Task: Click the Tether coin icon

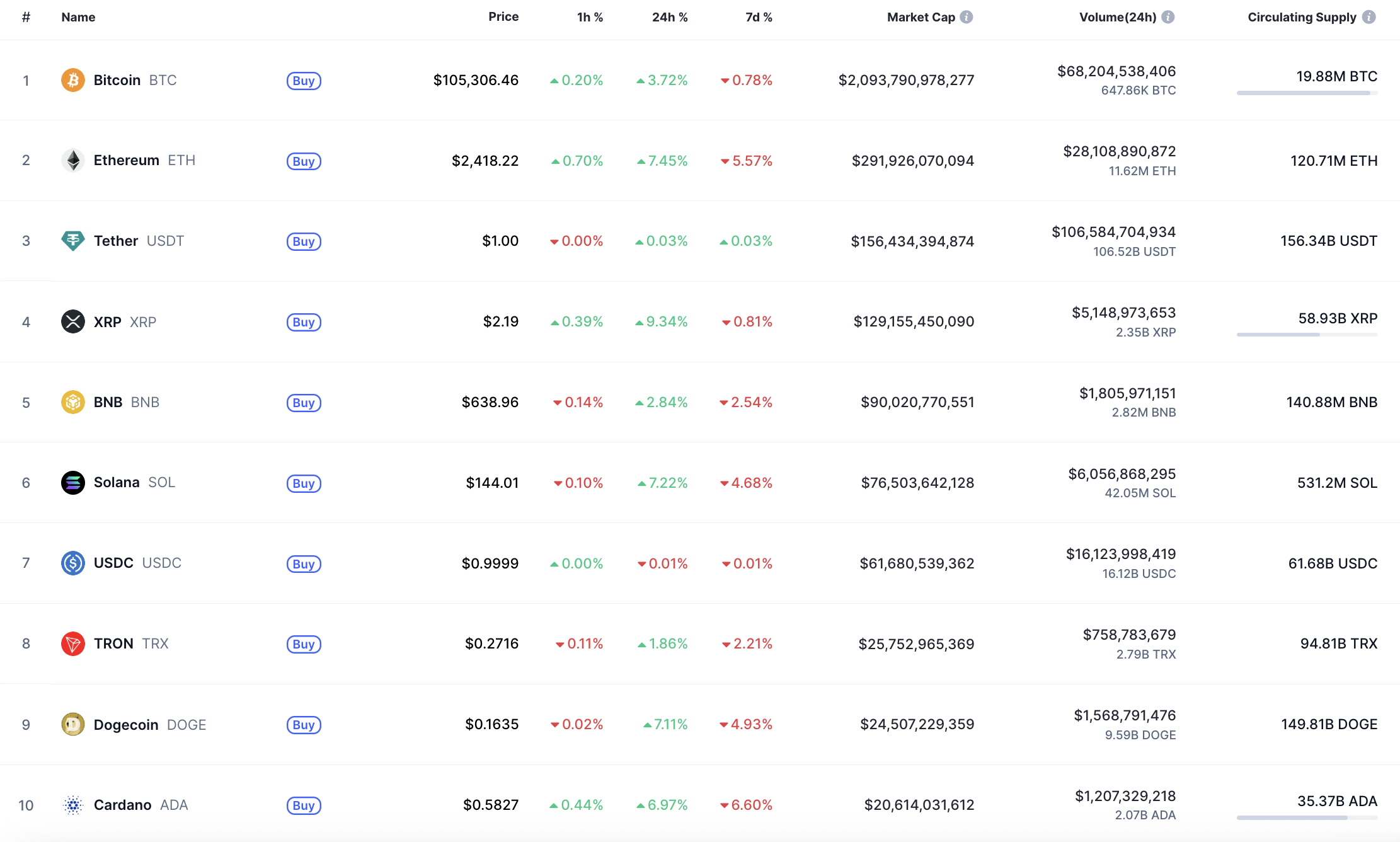Action: click(73, 241)
